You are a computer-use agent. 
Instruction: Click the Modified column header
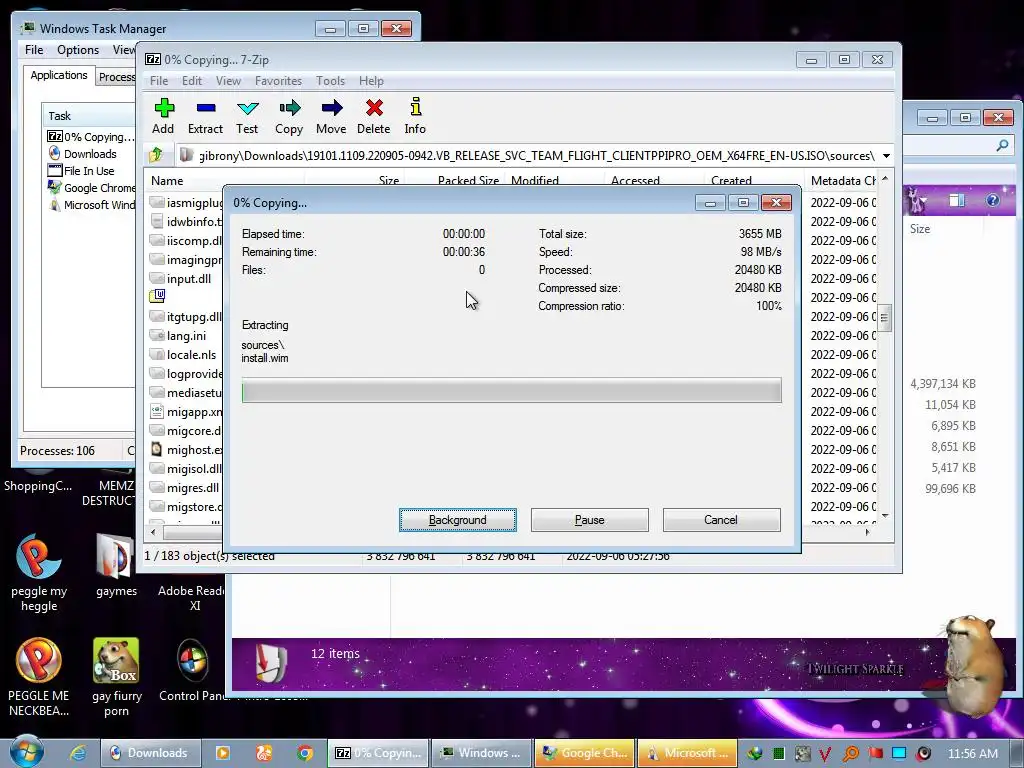(x=535, y=181)
